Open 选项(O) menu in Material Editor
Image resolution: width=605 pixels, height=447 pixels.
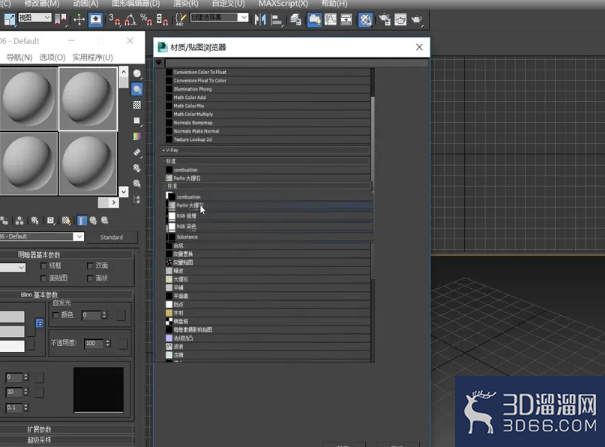52,57
